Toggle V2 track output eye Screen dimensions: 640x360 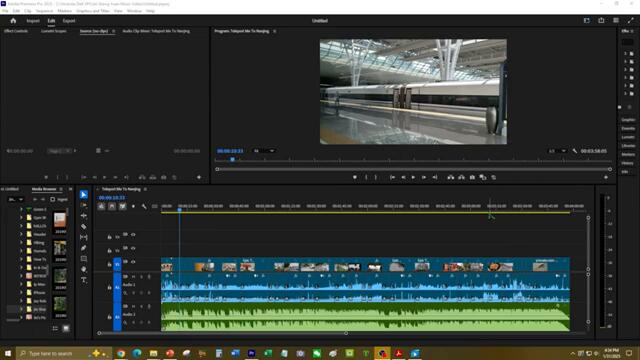click(x=133, y=248)
